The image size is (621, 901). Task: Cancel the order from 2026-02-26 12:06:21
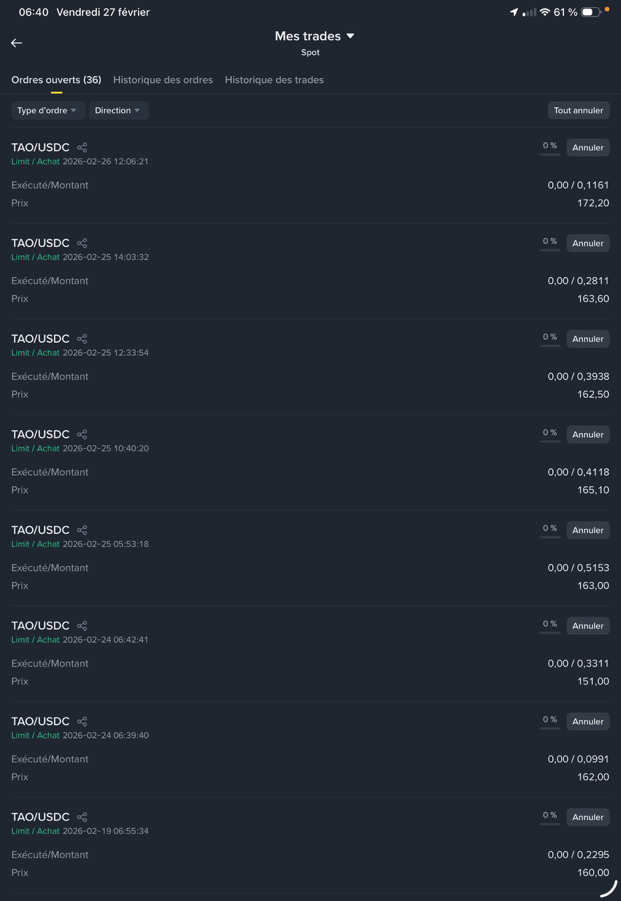pos(588,148)
